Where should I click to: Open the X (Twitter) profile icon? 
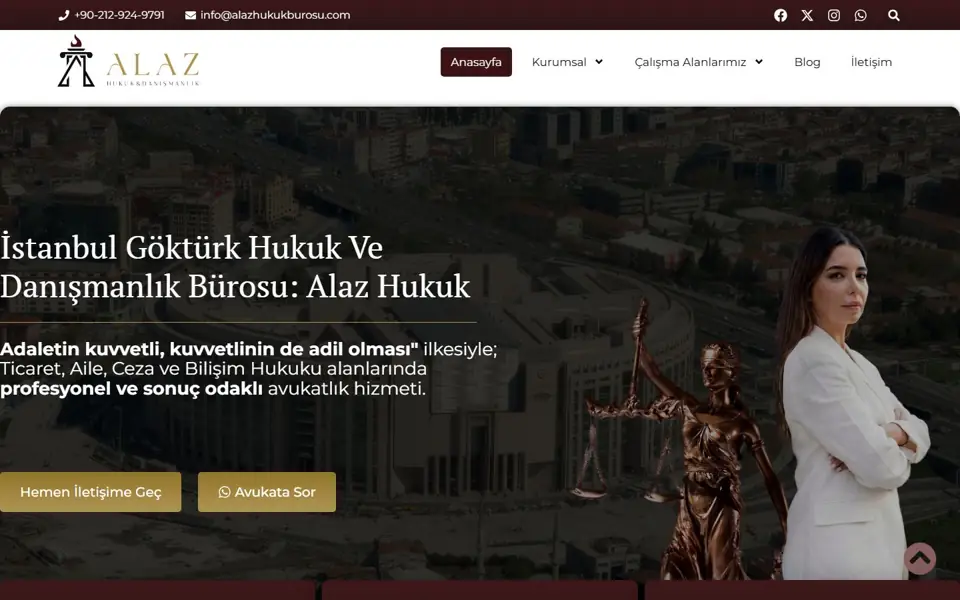pyautogui.click(x=807, y=15)
